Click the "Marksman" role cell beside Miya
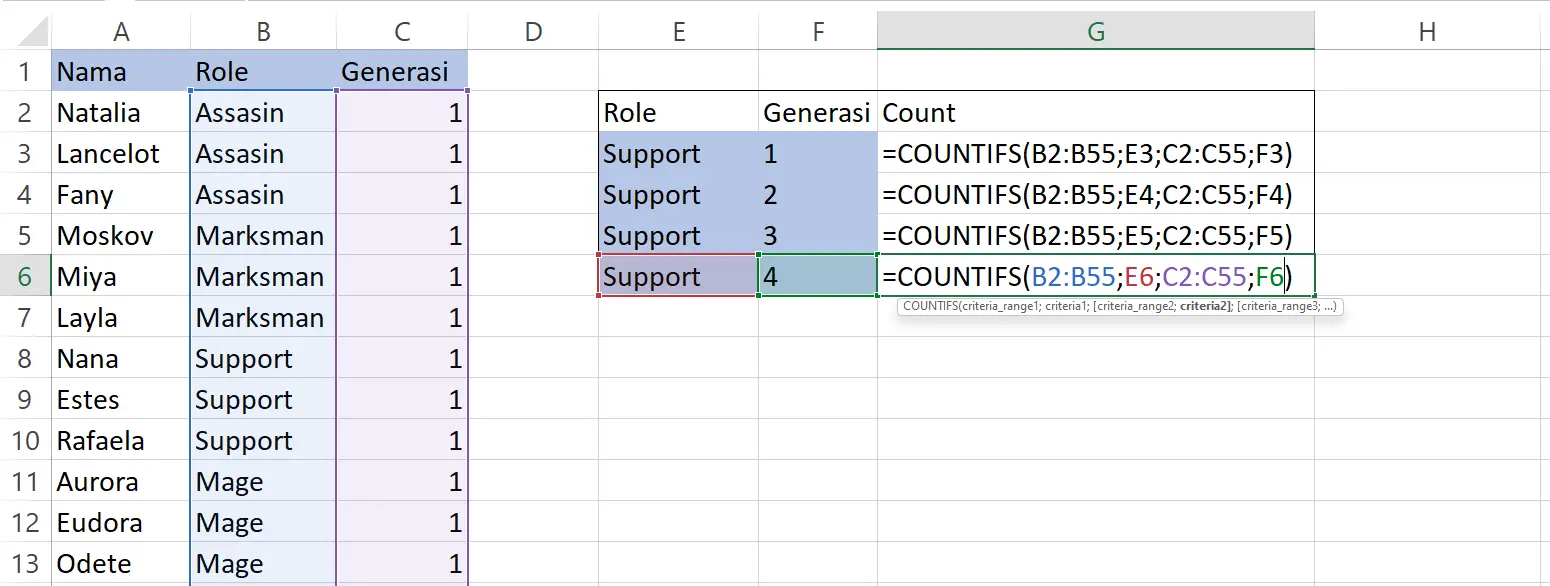This screenshot has width=1550, height=586. pyautogui.click(x=263, y=277)
